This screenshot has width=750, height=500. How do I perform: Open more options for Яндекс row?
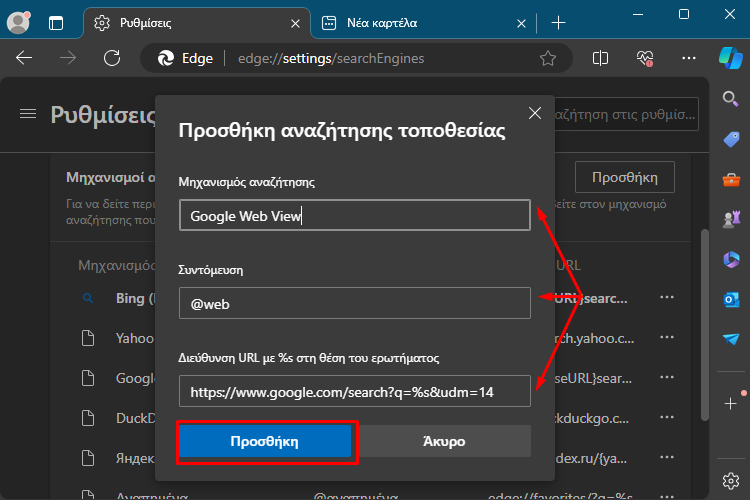[667, 457]
